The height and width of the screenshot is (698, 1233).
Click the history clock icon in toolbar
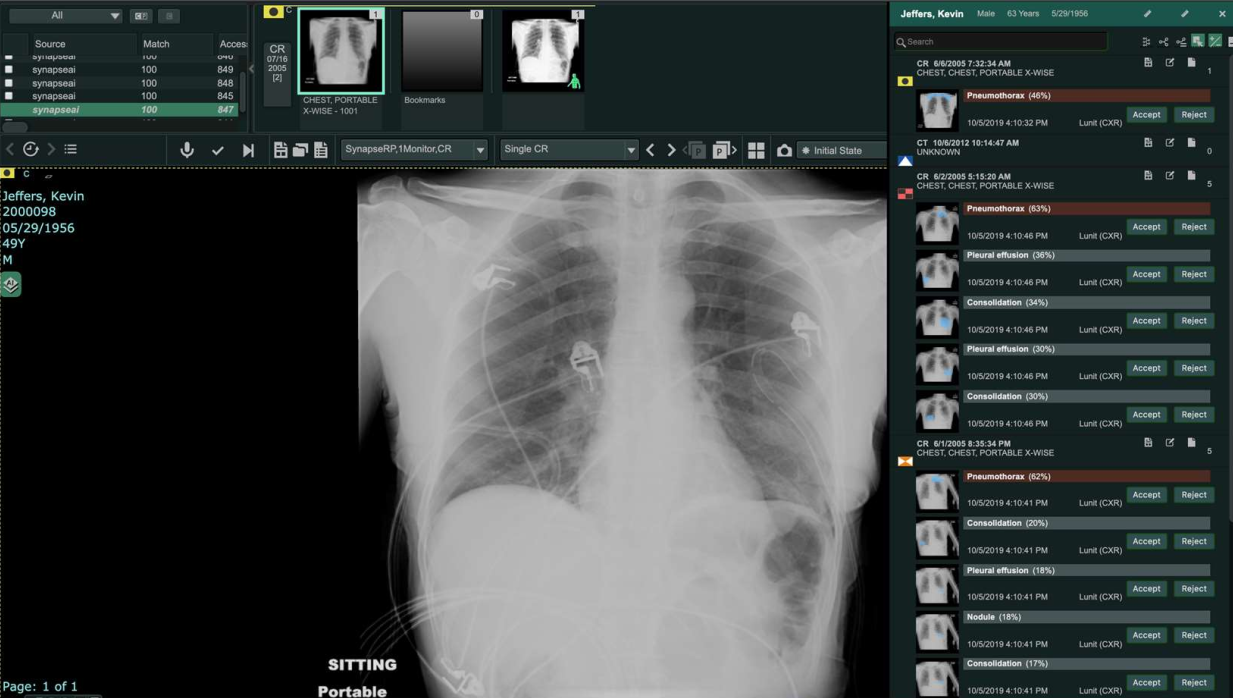point(31,149)
